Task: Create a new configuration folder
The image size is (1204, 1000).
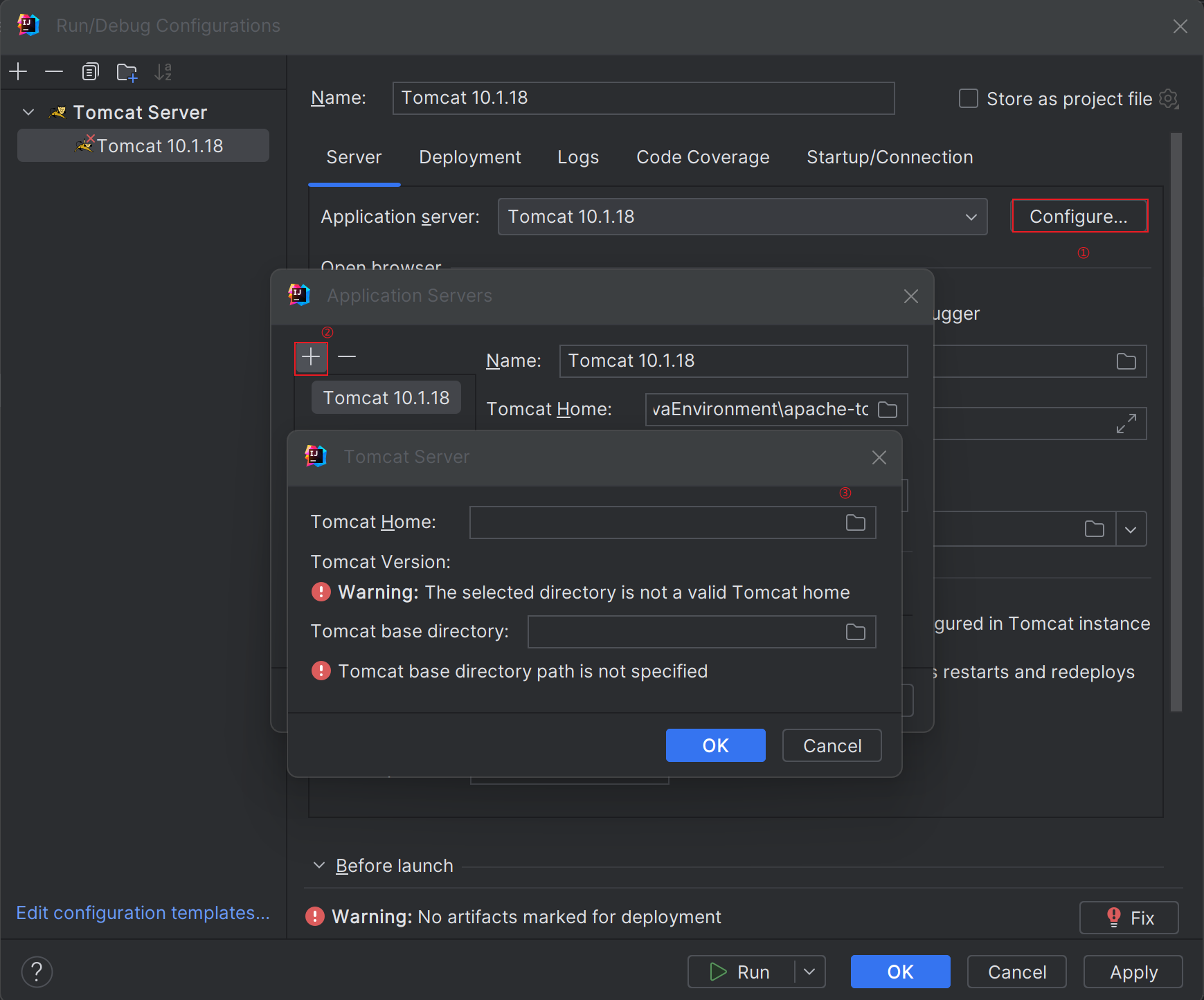Action: [x=127, y=71]
